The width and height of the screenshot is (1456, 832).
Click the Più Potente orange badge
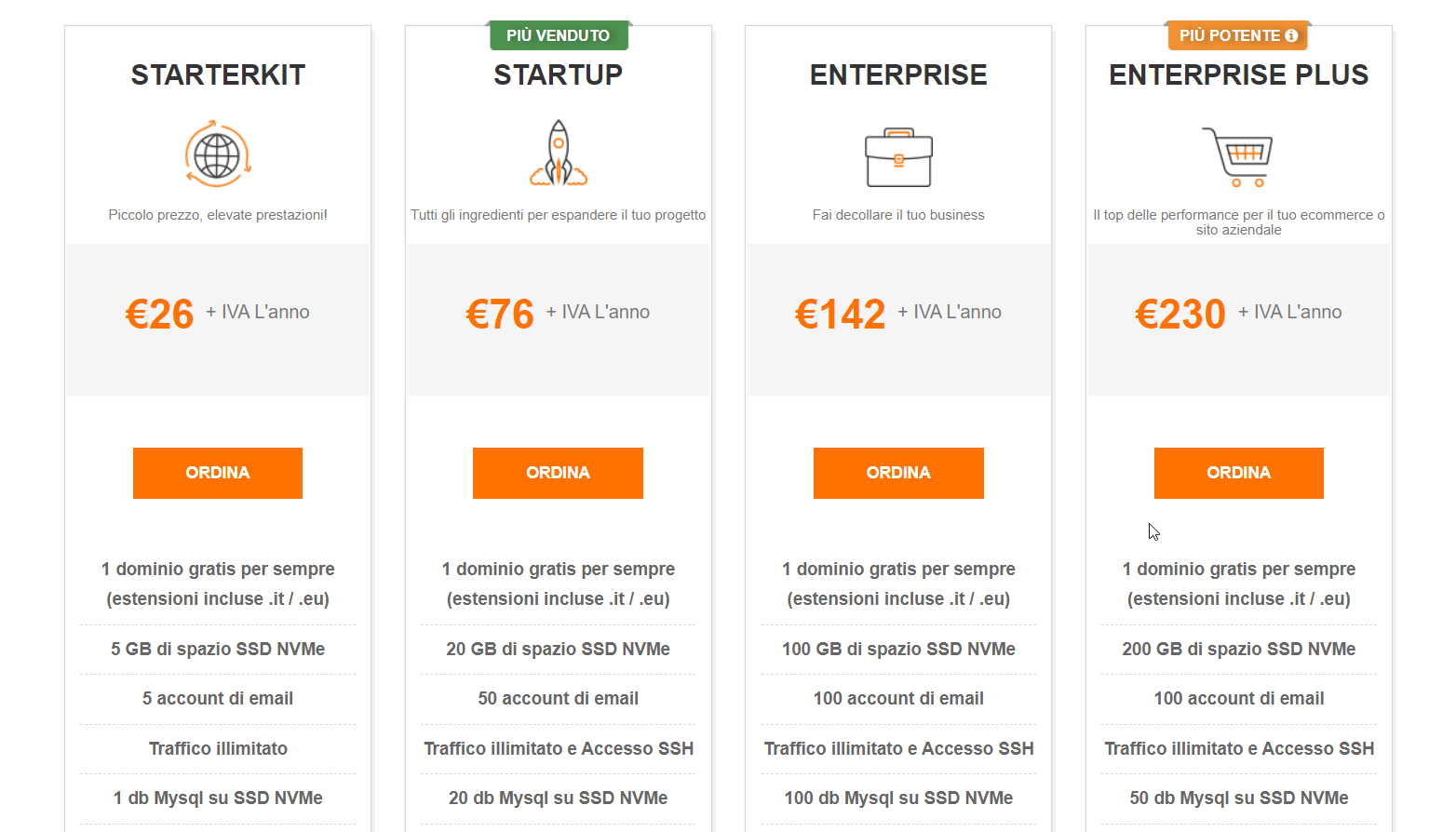[1229, 35]
